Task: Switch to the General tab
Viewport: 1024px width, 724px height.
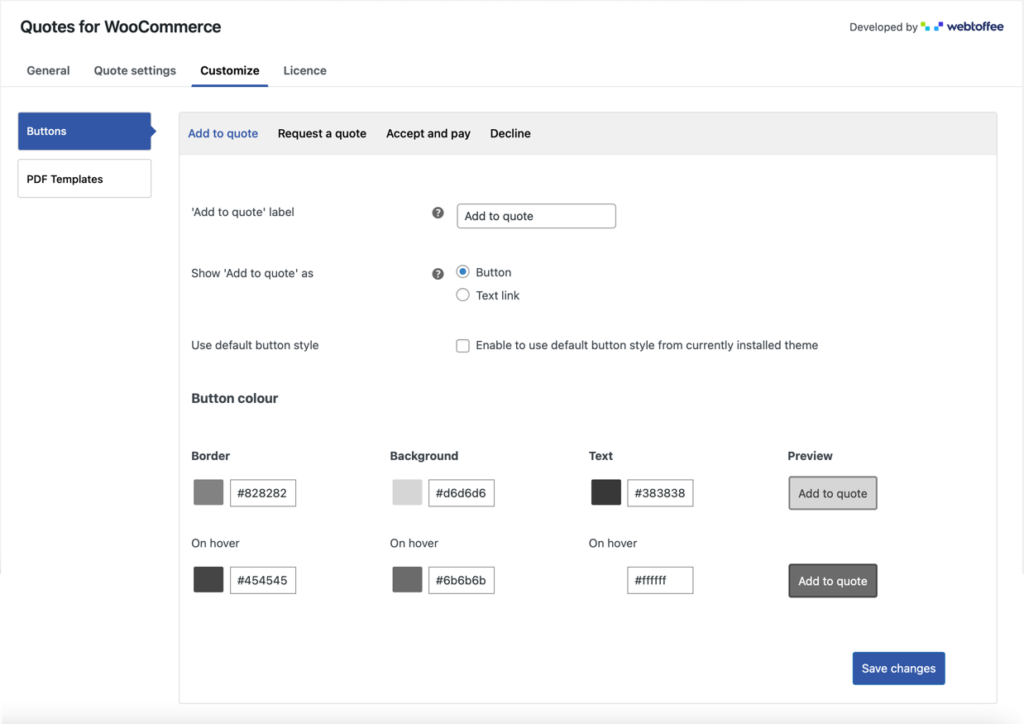Action: click(x=48, y=71)
